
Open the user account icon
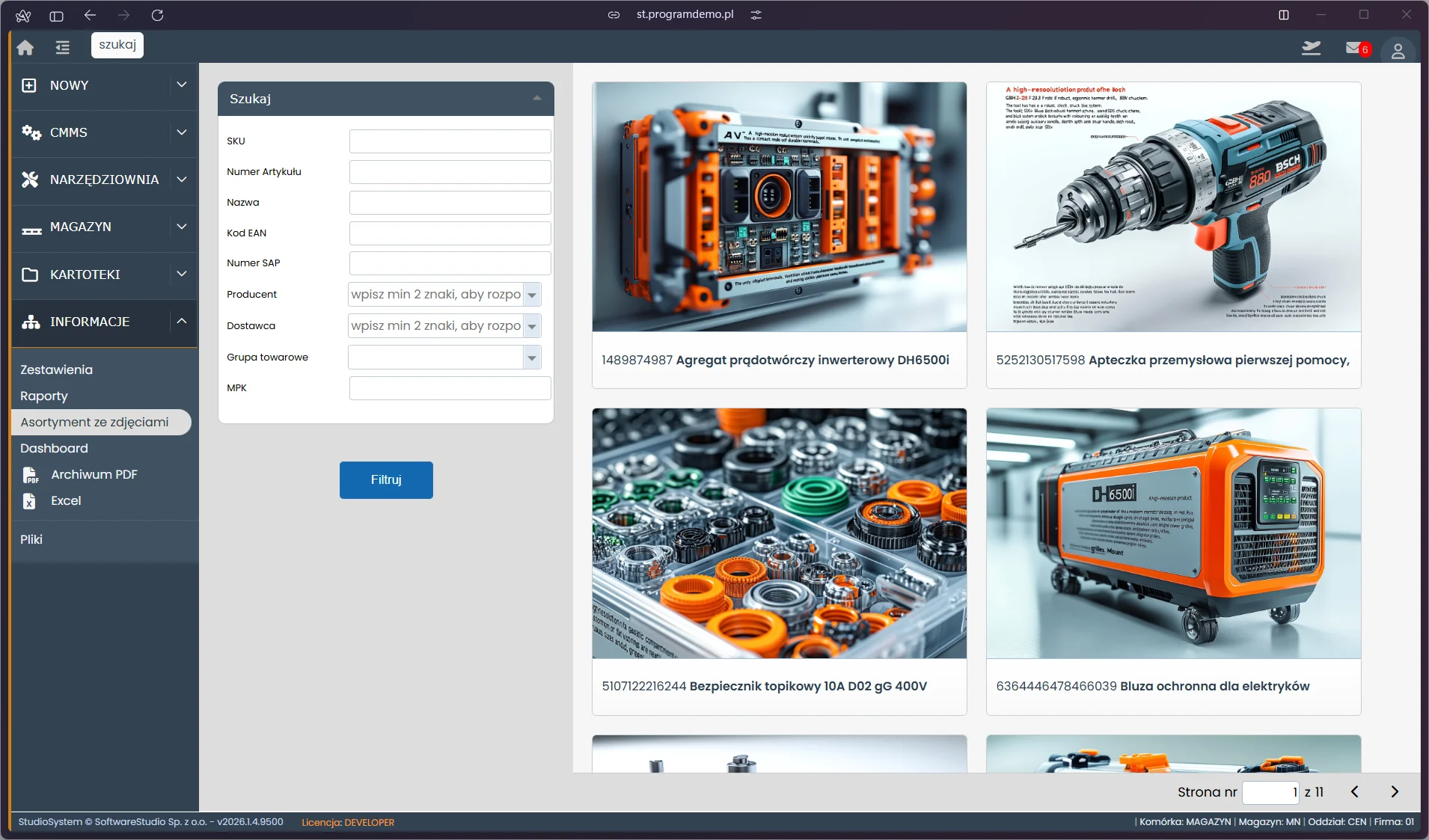click(x=1398, y=51)
